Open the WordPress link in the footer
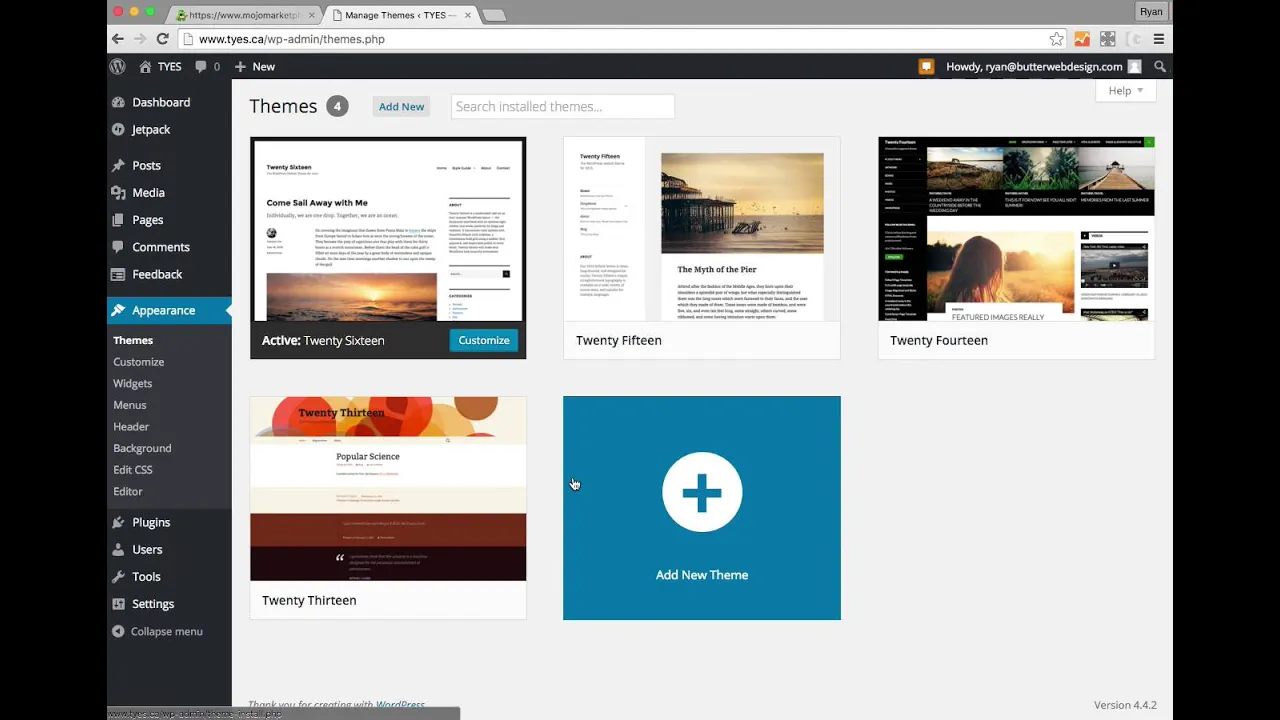Image resolution: width=1280 pixels, height=720 pixels. [400, 705]
